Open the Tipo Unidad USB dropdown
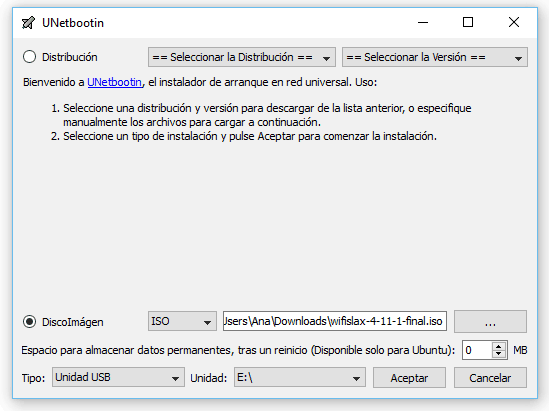This screenshot has width=549, height=411. [118, 377]
